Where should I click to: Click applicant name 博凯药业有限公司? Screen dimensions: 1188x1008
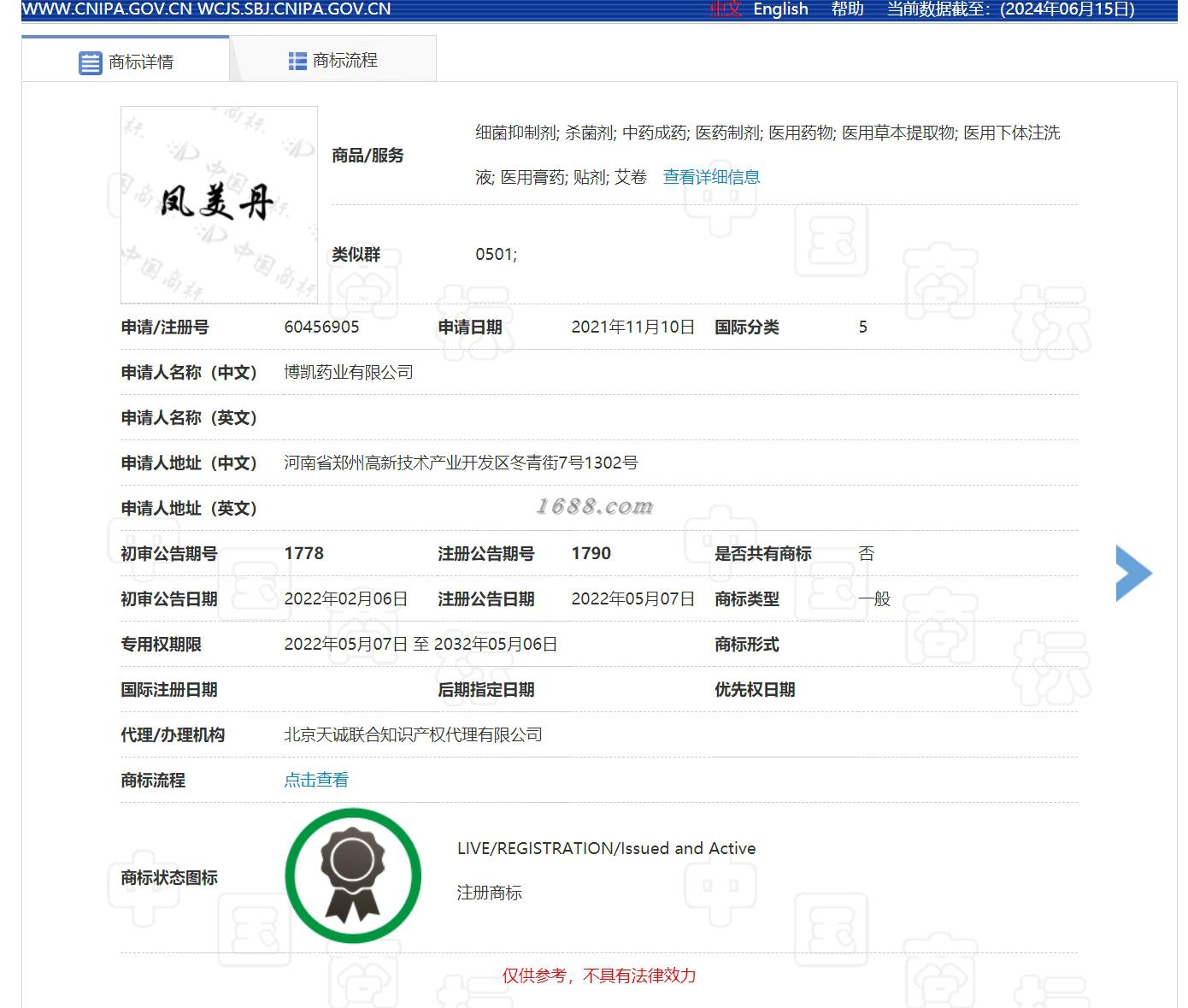pos(349,372)
